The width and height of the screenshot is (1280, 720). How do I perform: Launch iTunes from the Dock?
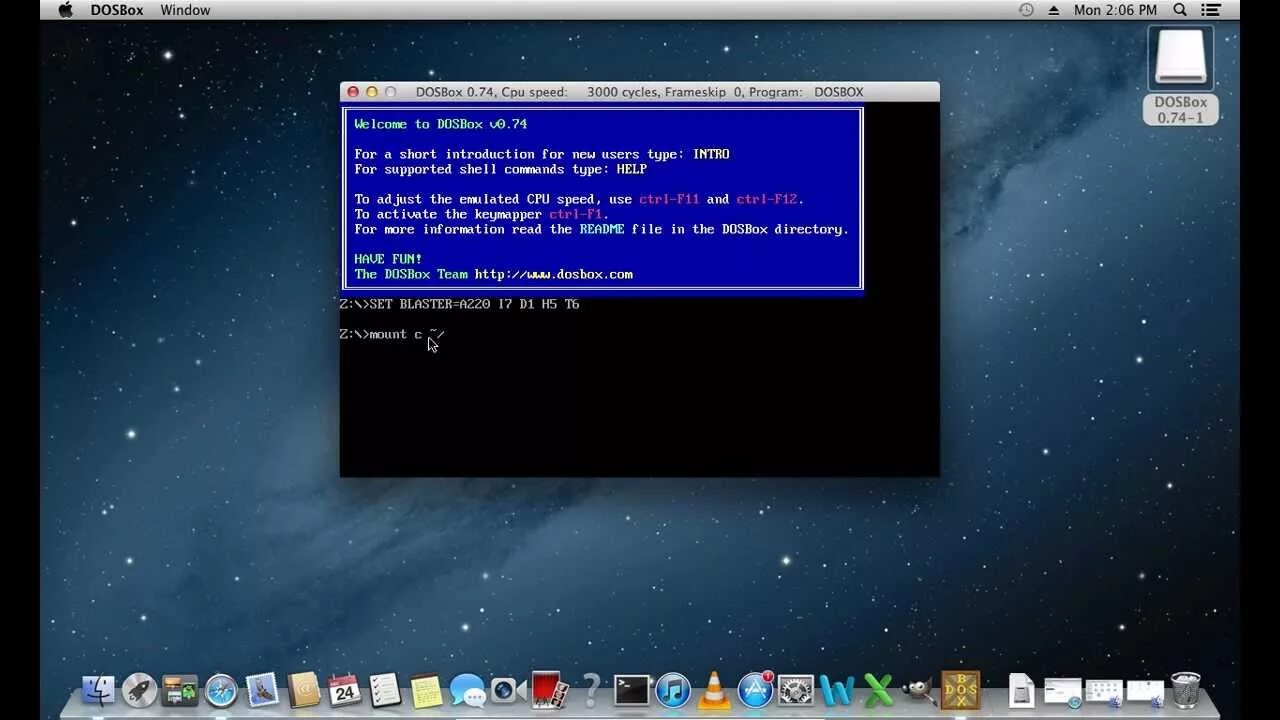coord(673,690)
